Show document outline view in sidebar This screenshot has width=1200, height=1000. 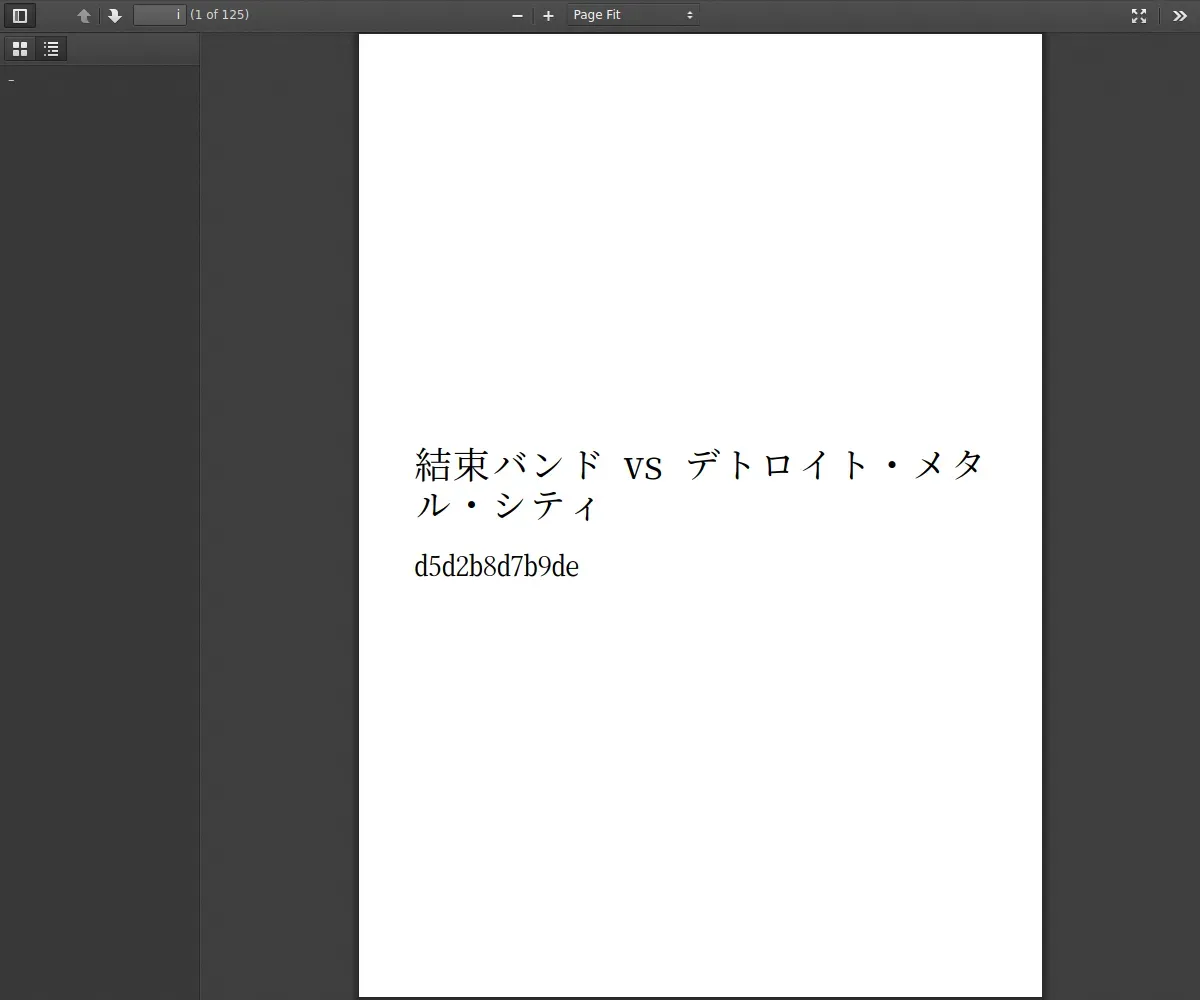[51, 48]
